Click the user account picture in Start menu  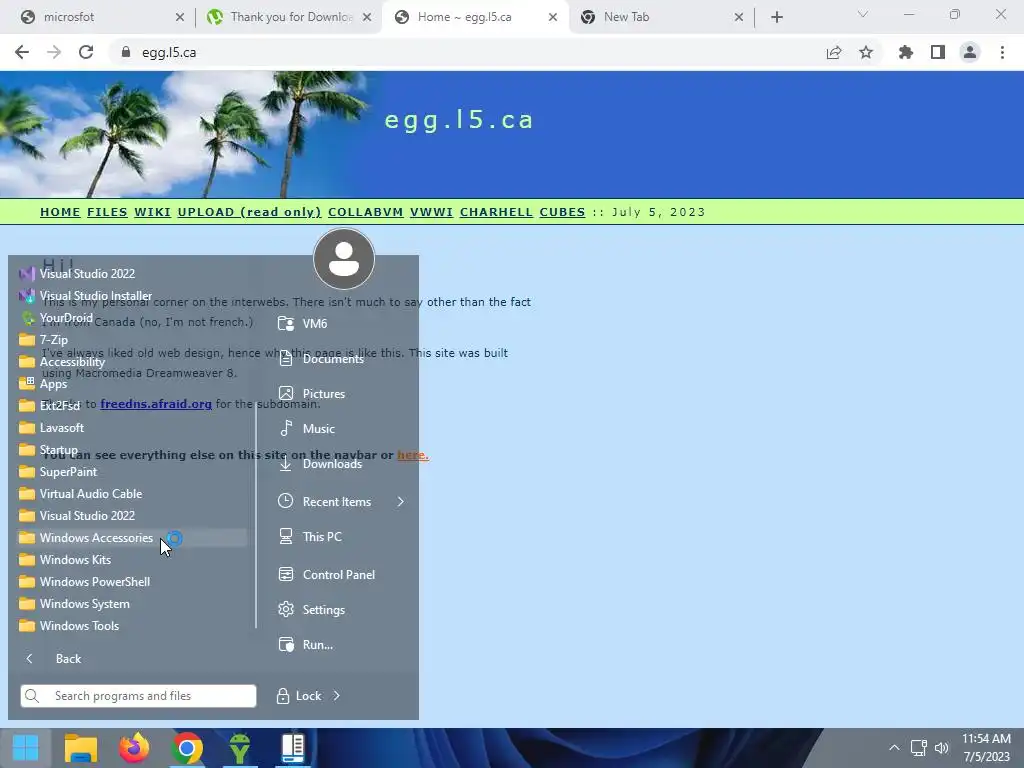coord(344,259)
